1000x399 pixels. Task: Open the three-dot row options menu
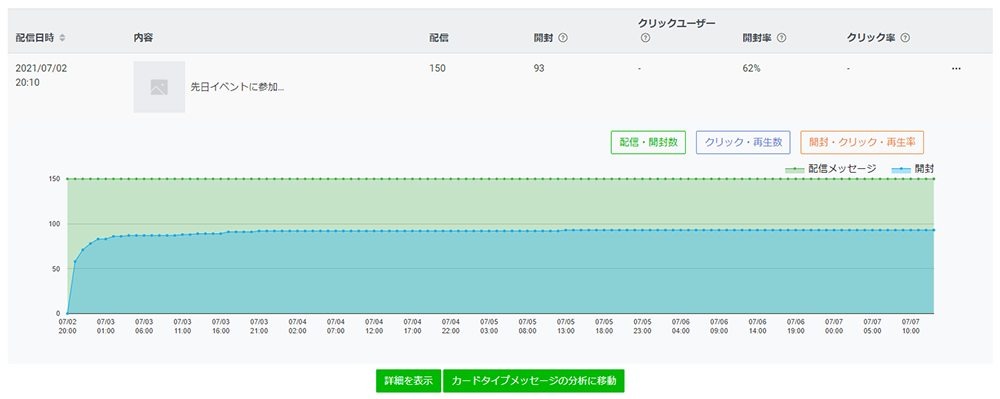coord(956,69)
